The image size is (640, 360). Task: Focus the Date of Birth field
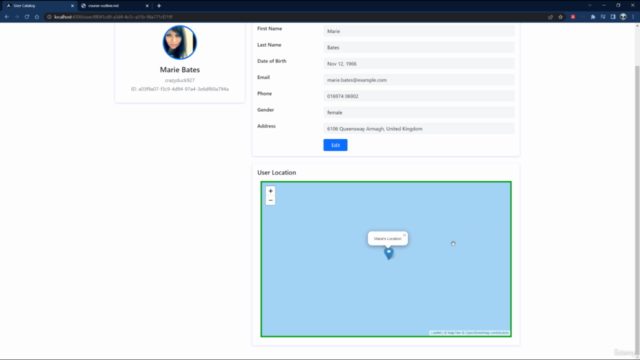coord(419,64)
